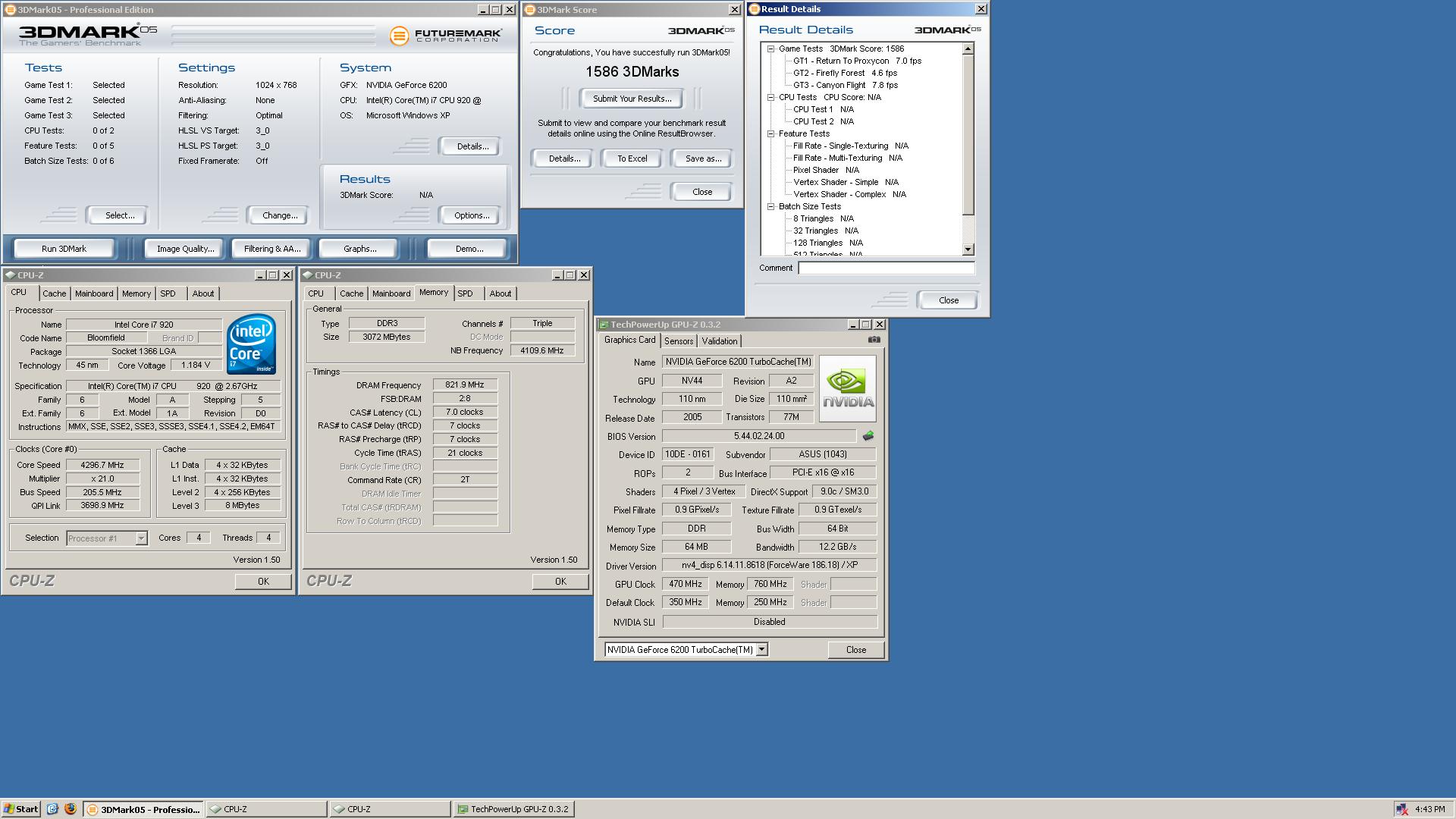Export results To Excel
The height and width of the screenshot is (819, 1456).
pyautogui.click(x=632, y=158)
